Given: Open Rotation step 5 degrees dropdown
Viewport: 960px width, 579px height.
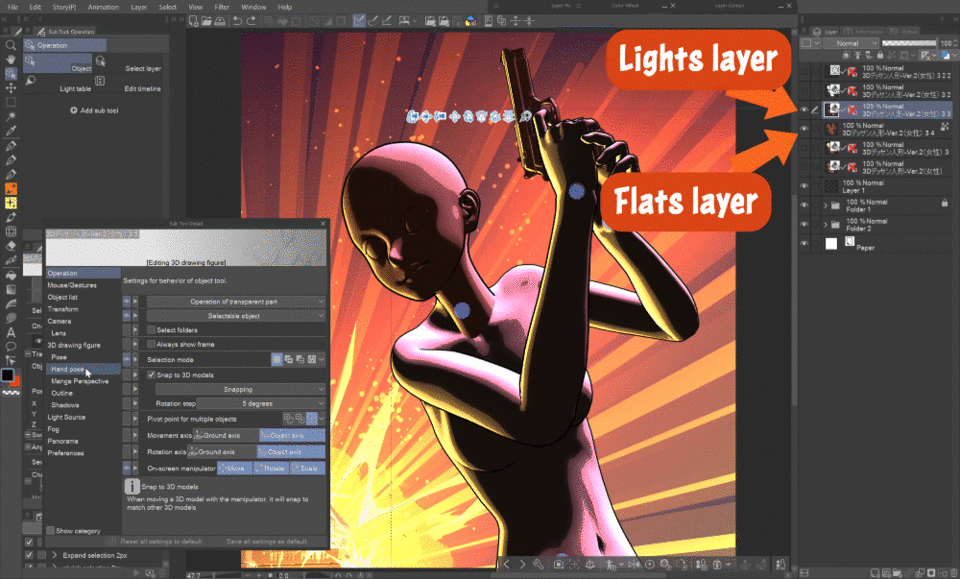Looking at the screenshot, I should (x=260, y=403).
